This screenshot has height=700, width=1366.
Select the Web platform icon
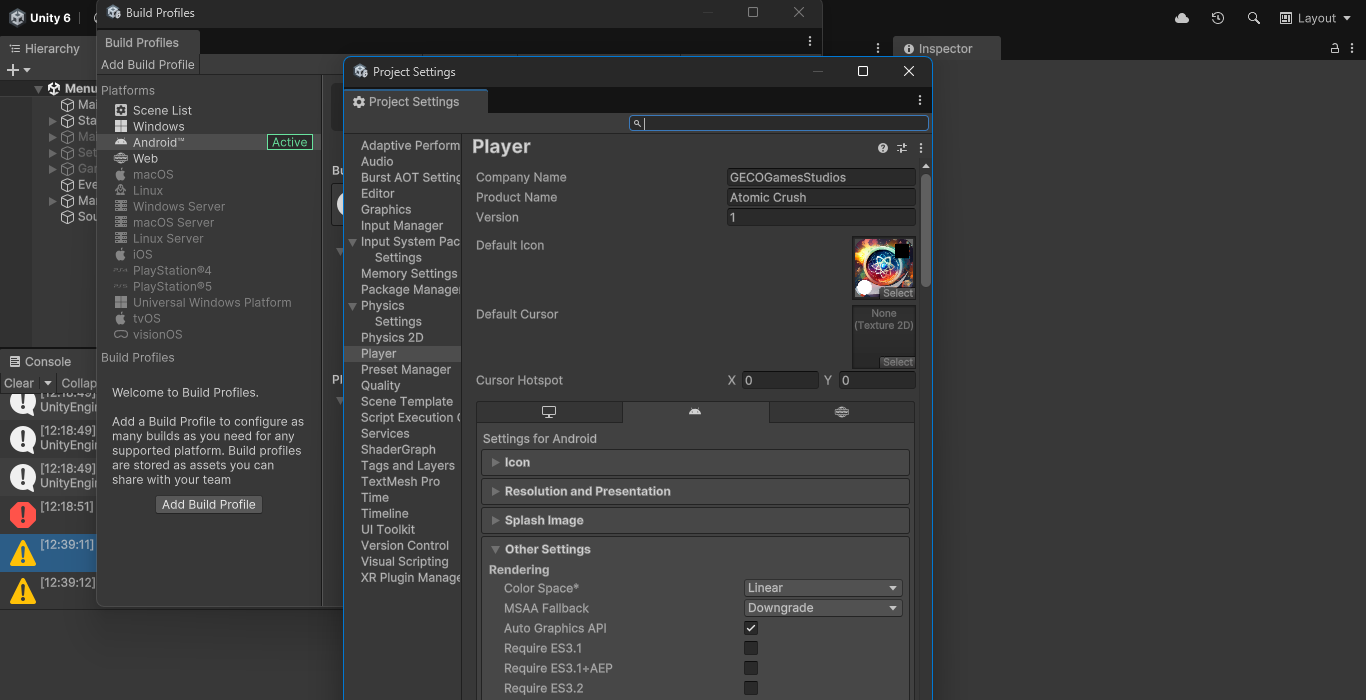click(x=121, y=158)
